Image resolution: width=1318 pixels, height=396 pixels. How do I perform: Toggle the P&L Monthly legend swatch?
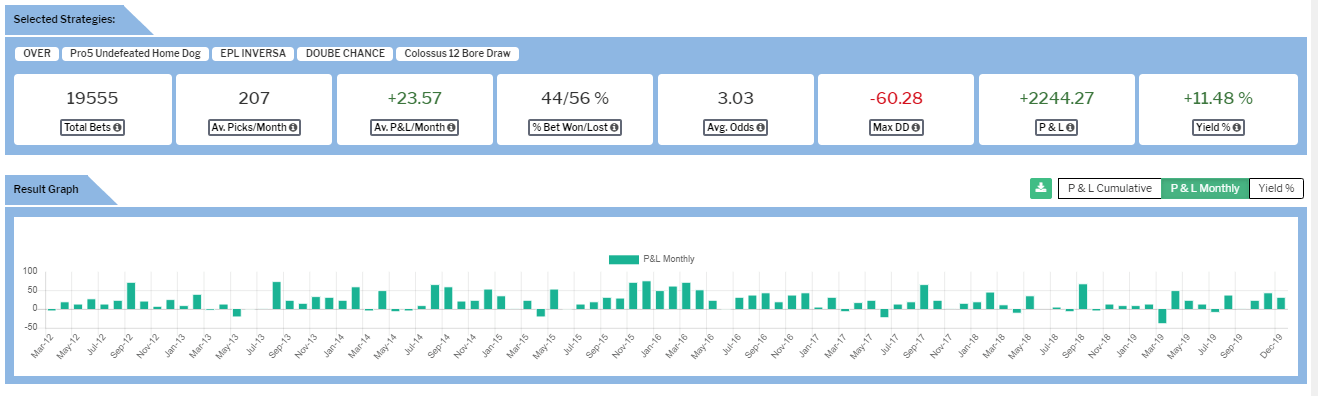coord(623,259)
